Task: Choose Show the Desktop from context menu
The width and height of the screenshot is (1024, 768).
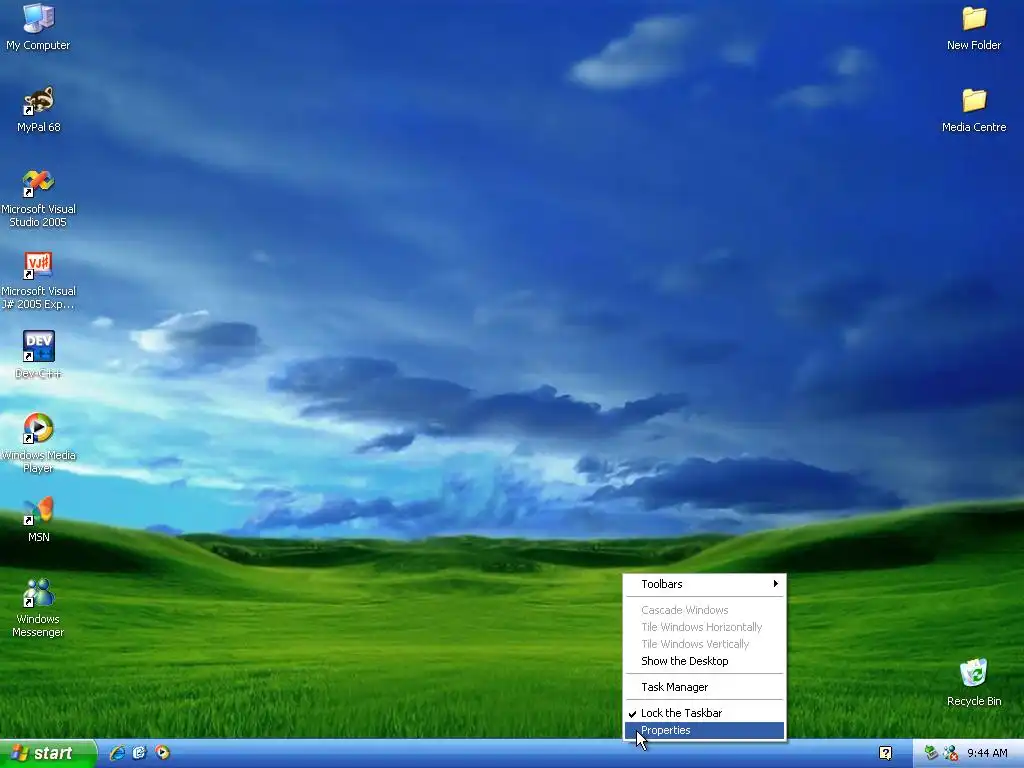Action: (x=705, y=661)
